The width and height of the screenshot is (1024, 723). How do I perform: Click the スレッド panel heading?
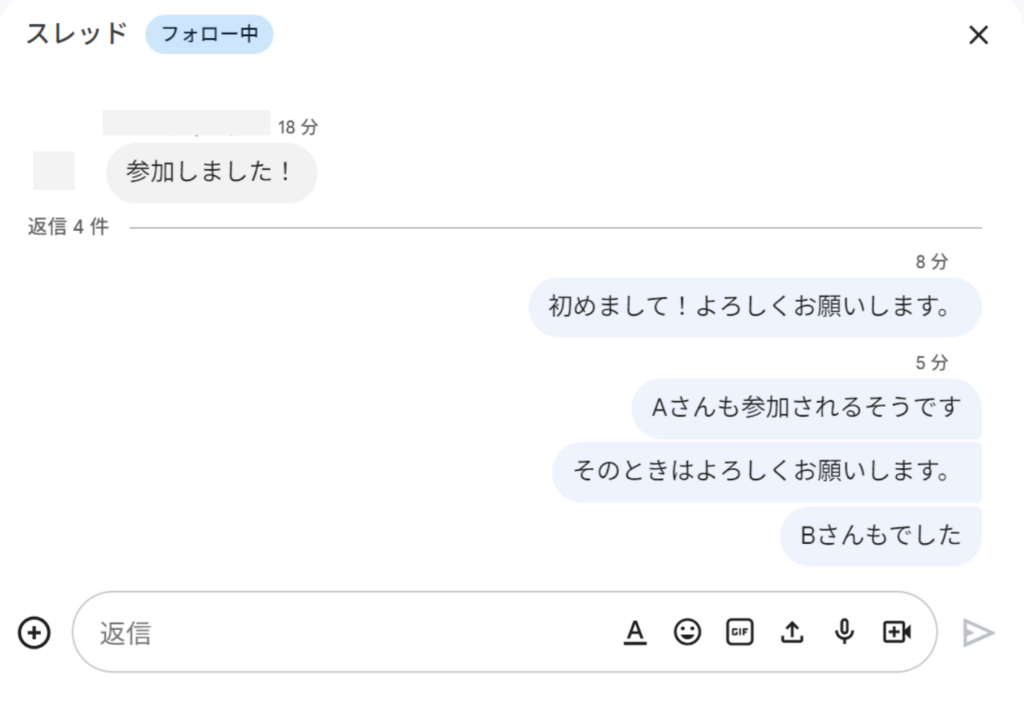point(77,34)
